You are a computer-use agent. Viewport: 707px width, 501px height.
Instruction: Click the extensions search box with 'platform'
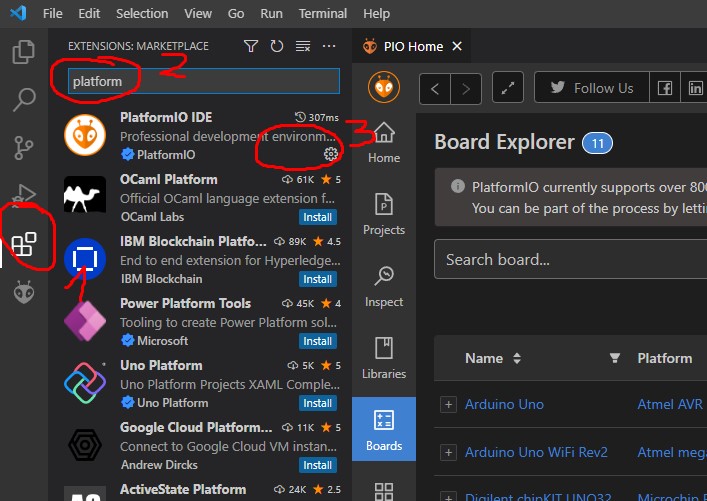(204, 81)
